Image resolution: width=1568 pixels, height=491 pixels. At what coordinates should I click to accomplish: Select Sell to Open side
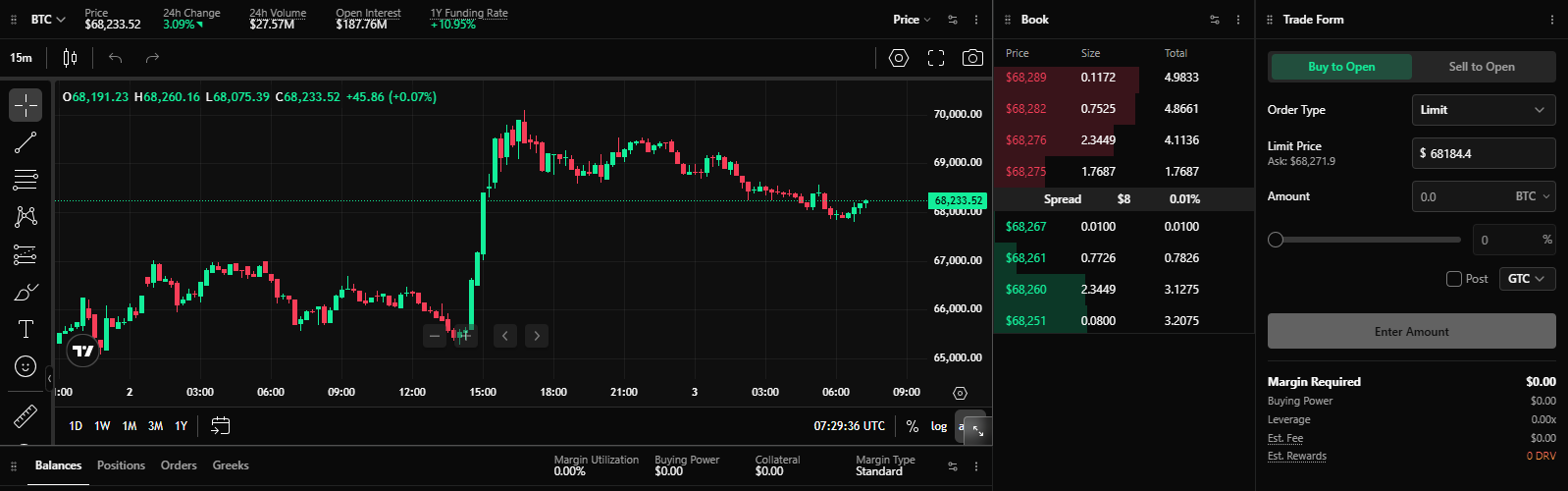(1482, 67)
